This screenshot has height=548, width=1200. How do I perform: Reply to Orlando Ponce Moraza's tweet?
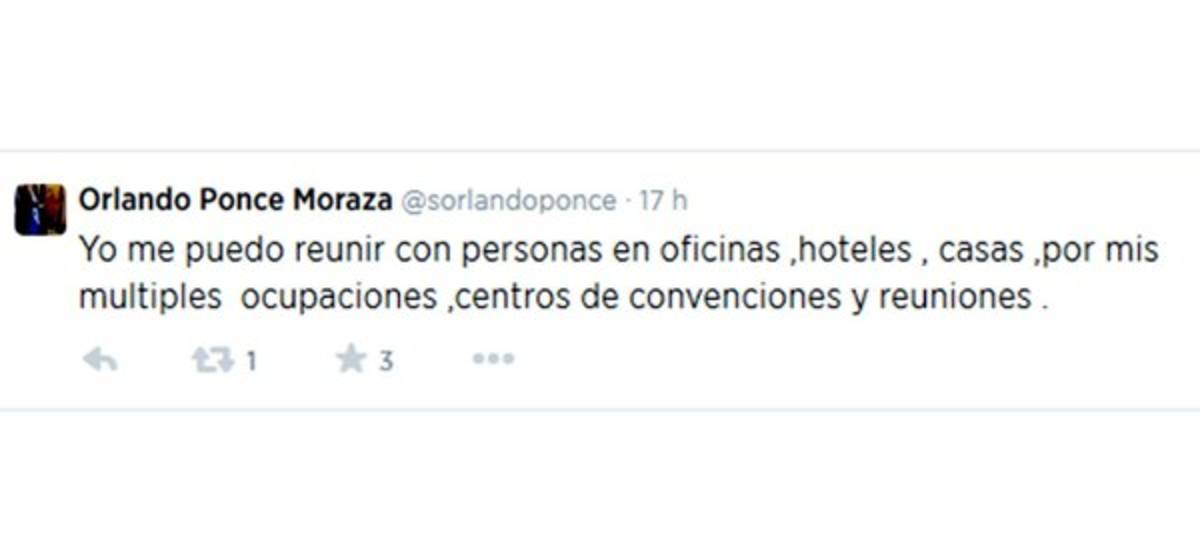[99, 360]
